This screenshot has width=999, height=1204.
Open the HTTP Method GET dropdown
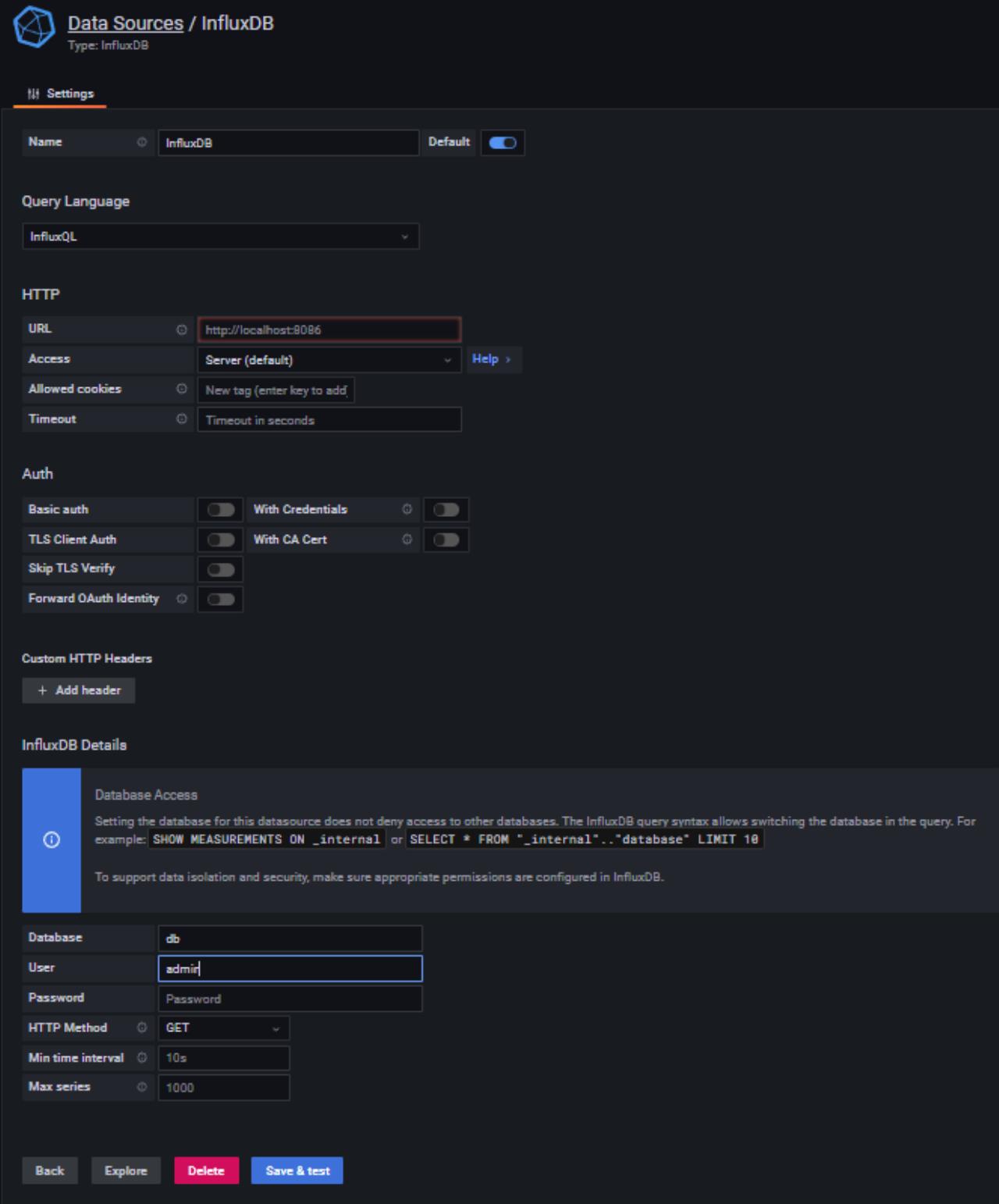[224, 1028]
